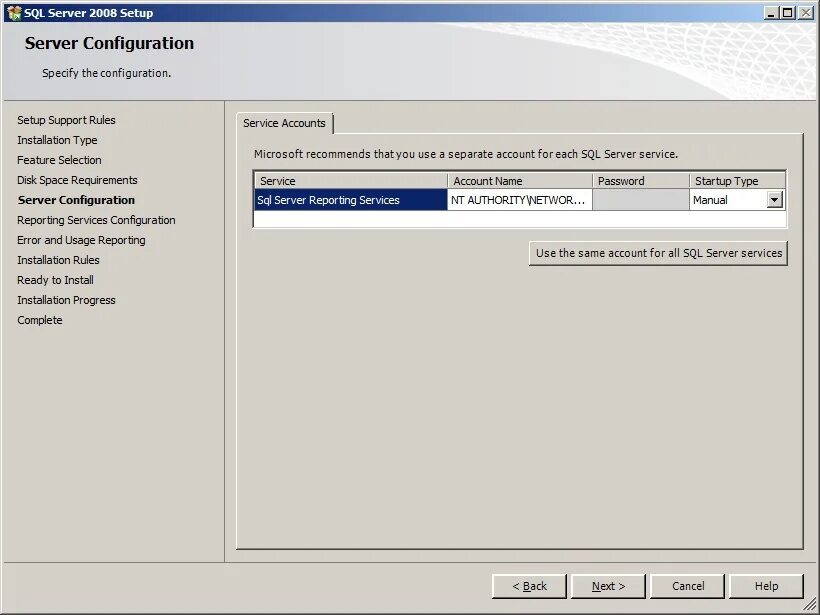Select Ready to Install step
The width and height of the screenshot is (820, 615).
tap(55, 280)
